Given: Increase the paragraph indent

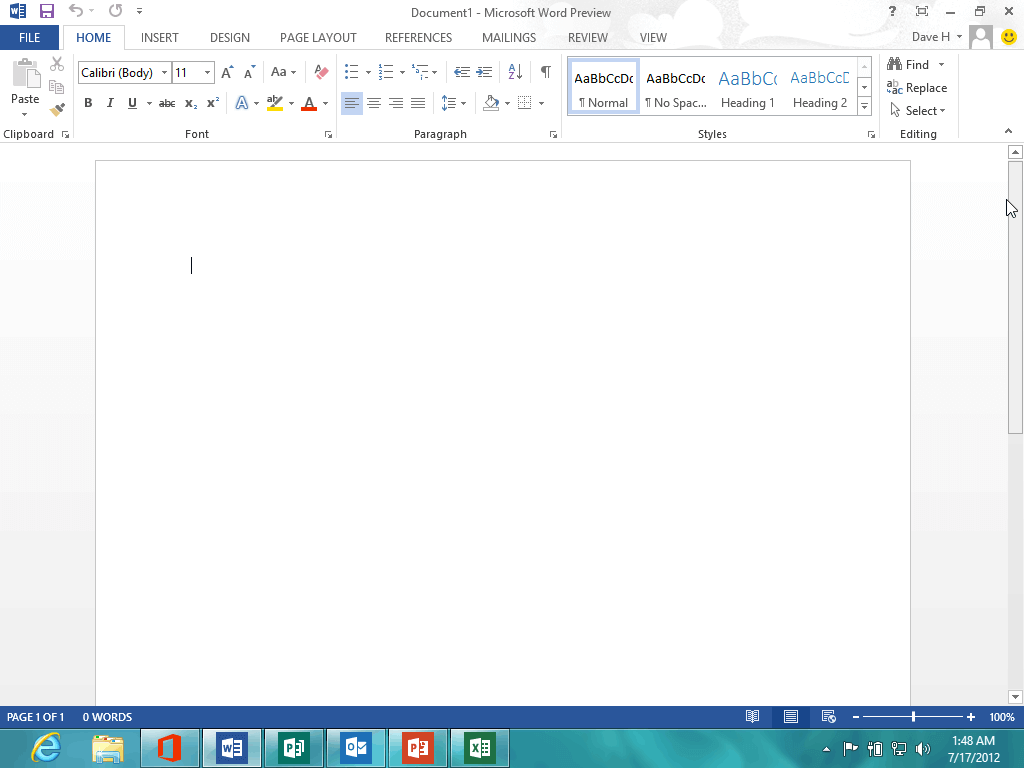Looking at the screenshot, I should (484, 72).
